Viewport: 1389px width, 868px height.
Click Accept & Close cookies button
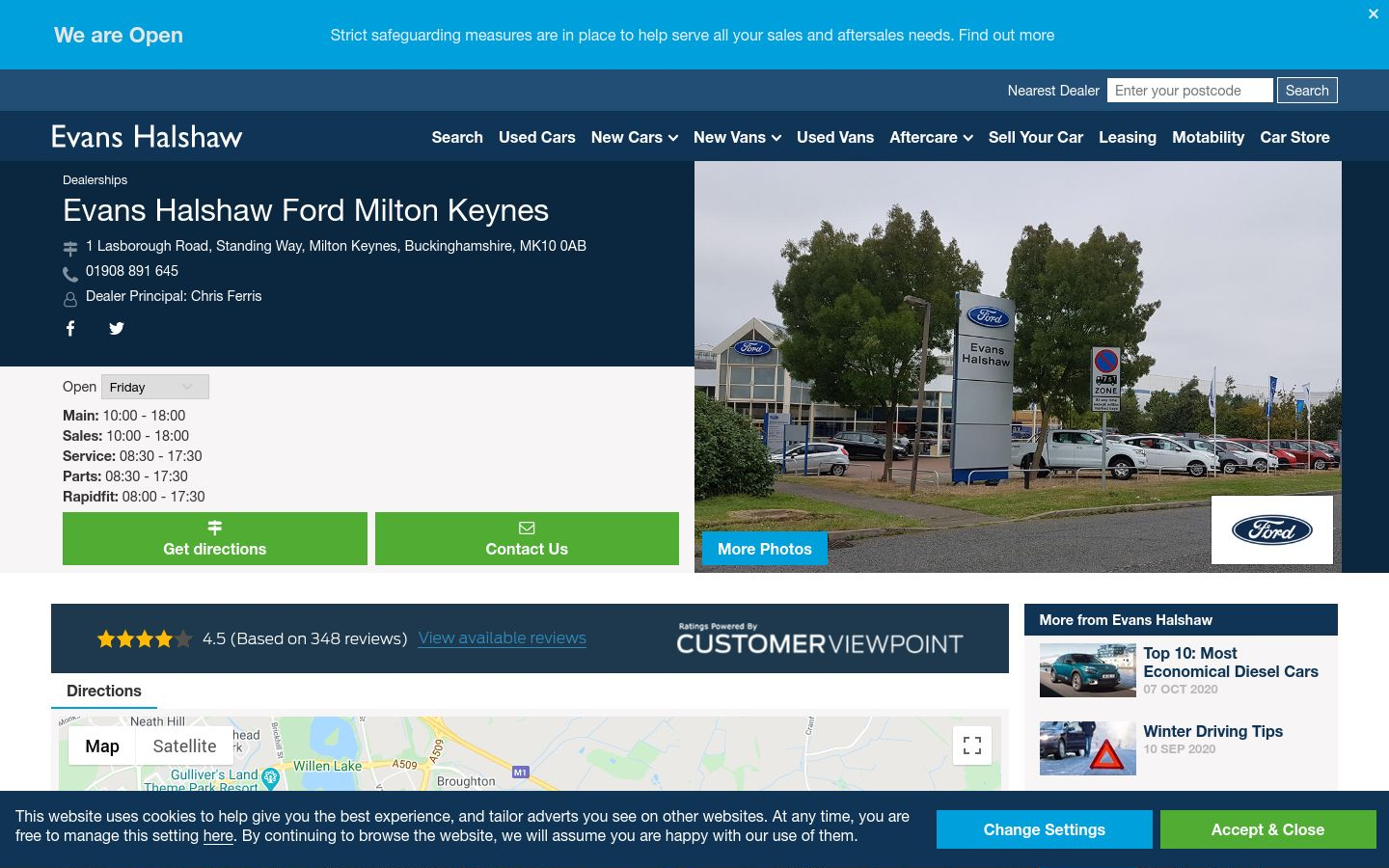pyautogui.click(x=1267, y=829)
